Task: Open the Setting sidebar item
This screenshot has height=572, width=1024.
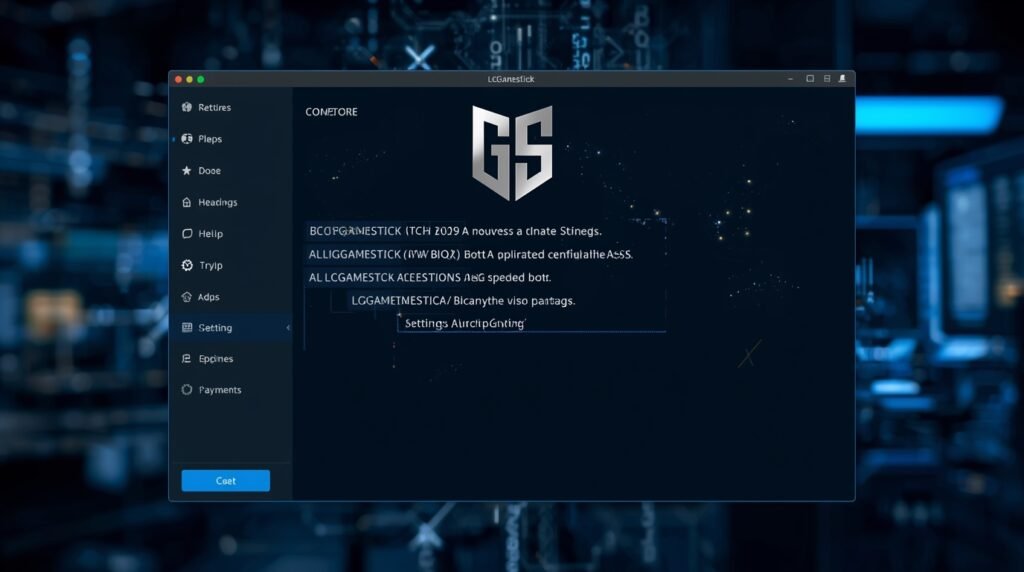Action: click(x=215, y=328)
